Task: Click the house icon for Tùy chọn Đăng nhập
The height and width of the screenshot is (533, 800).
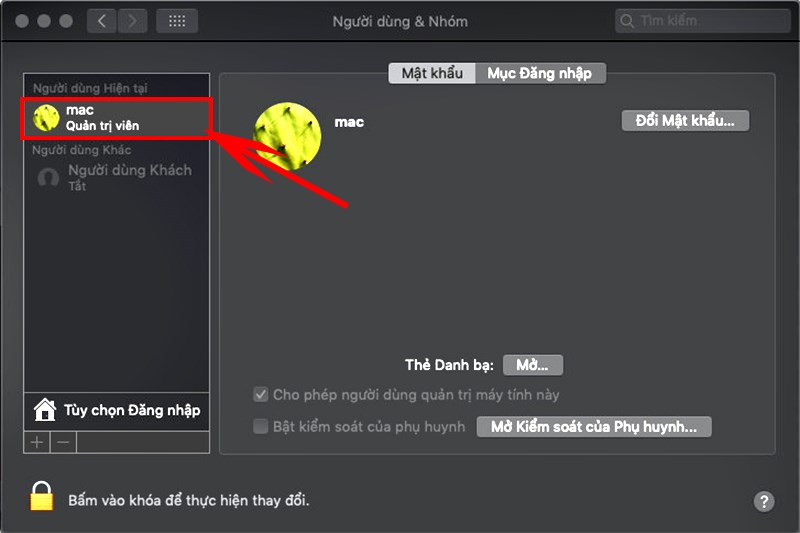Action: [45, 410]
